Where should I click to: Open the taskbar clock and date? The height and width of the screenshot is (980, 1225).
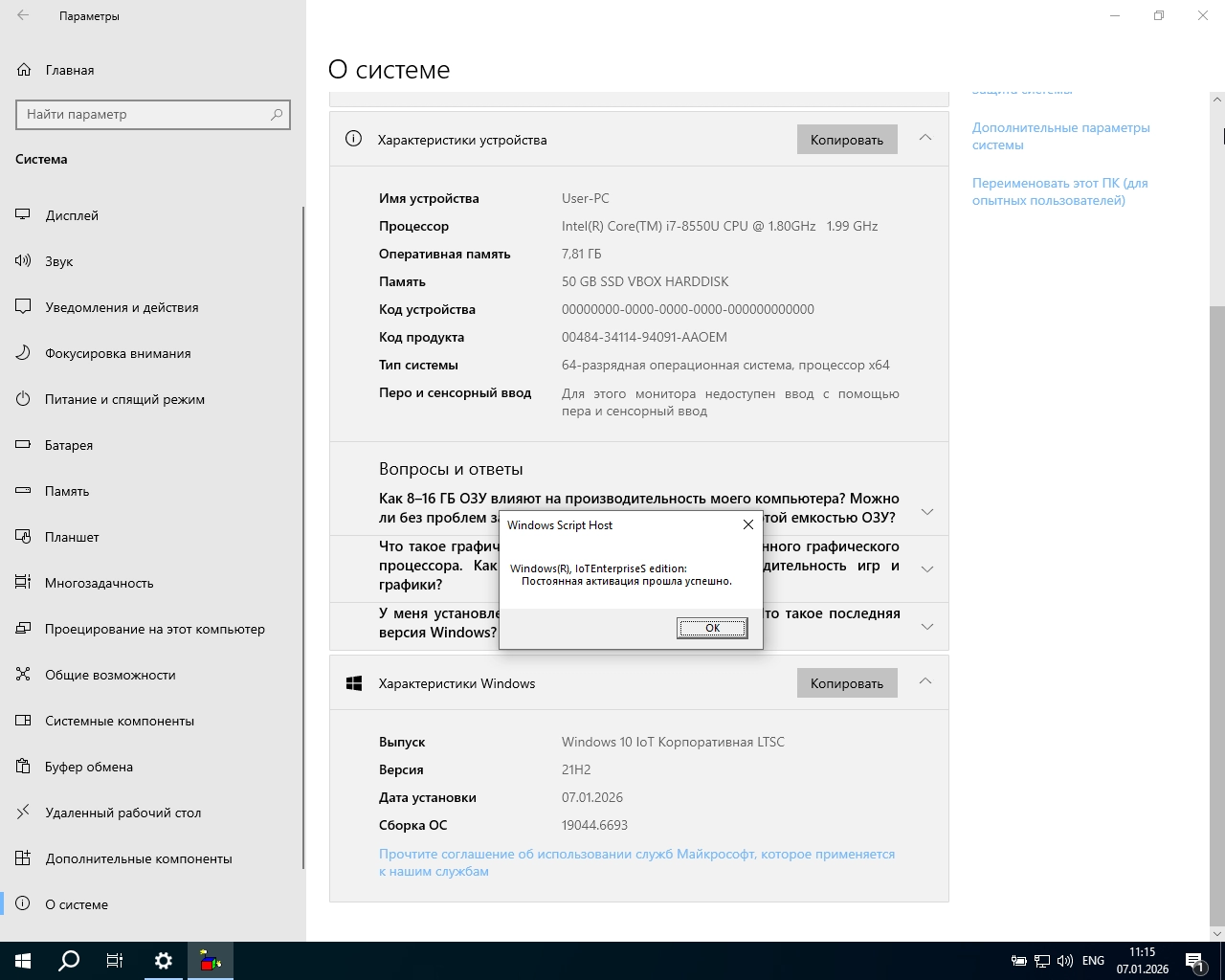tap(1143, 961)
